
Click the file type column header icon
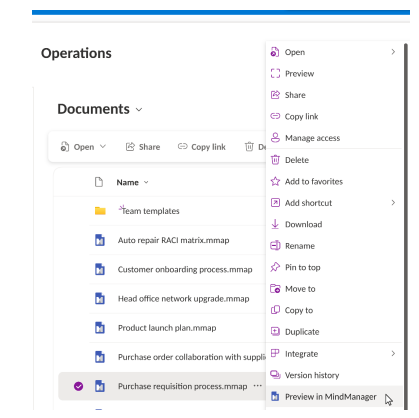click(99, 182)
